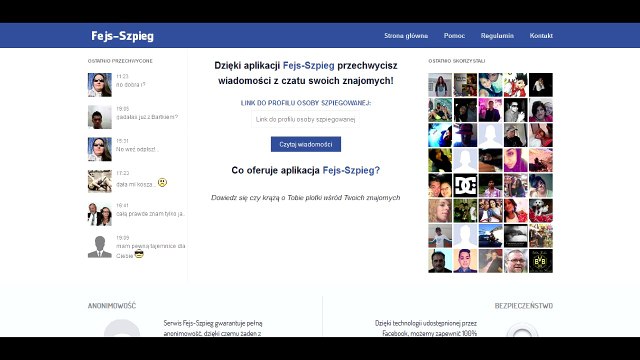Viewport: 640px width, 360px height.
Task: Click the blue Fejs-Szpieg link in the headline
Action: click(309, 65)
